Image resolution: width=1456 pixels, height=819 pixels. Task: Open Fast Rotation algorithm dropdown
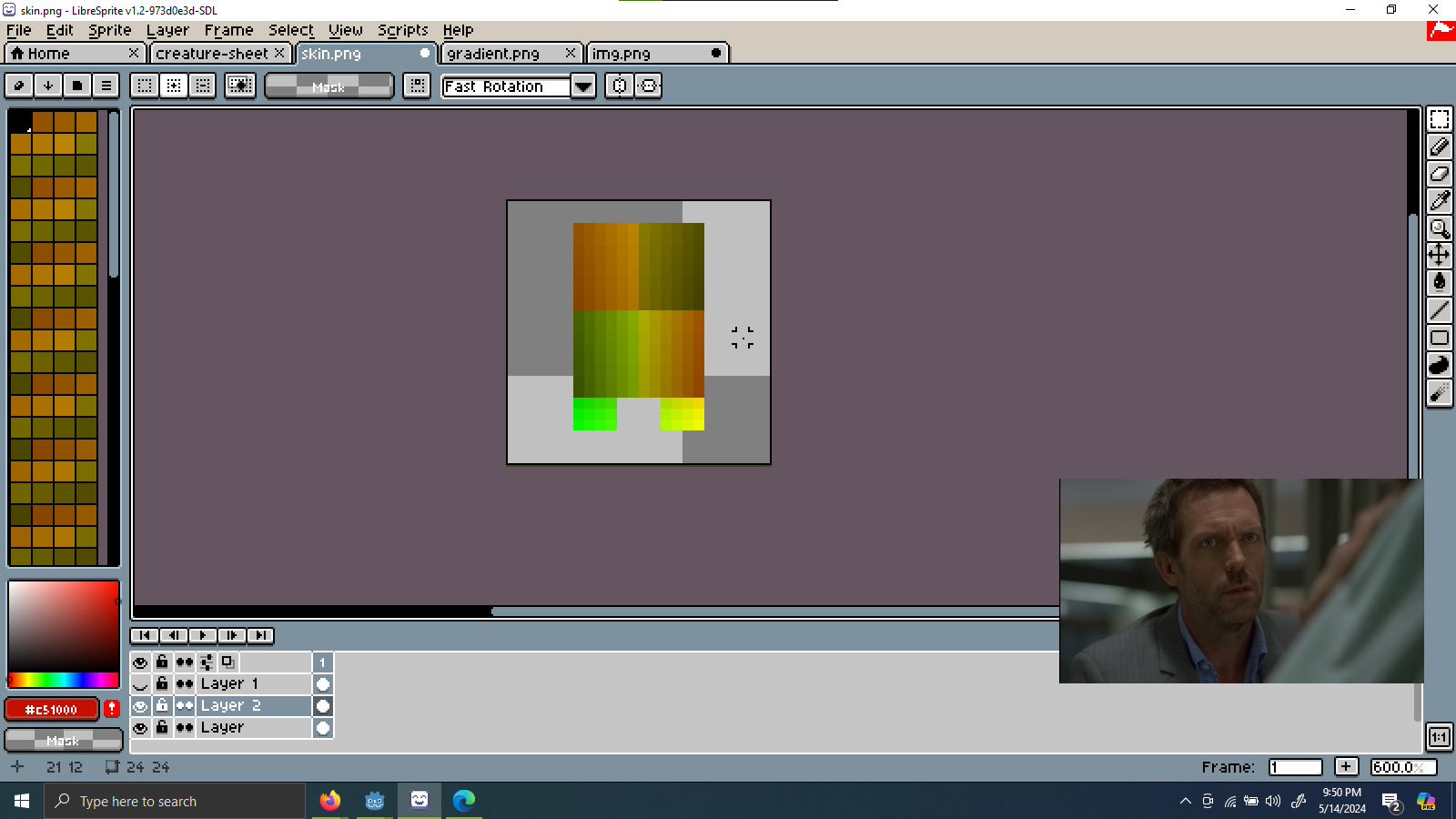pos(582,86)
